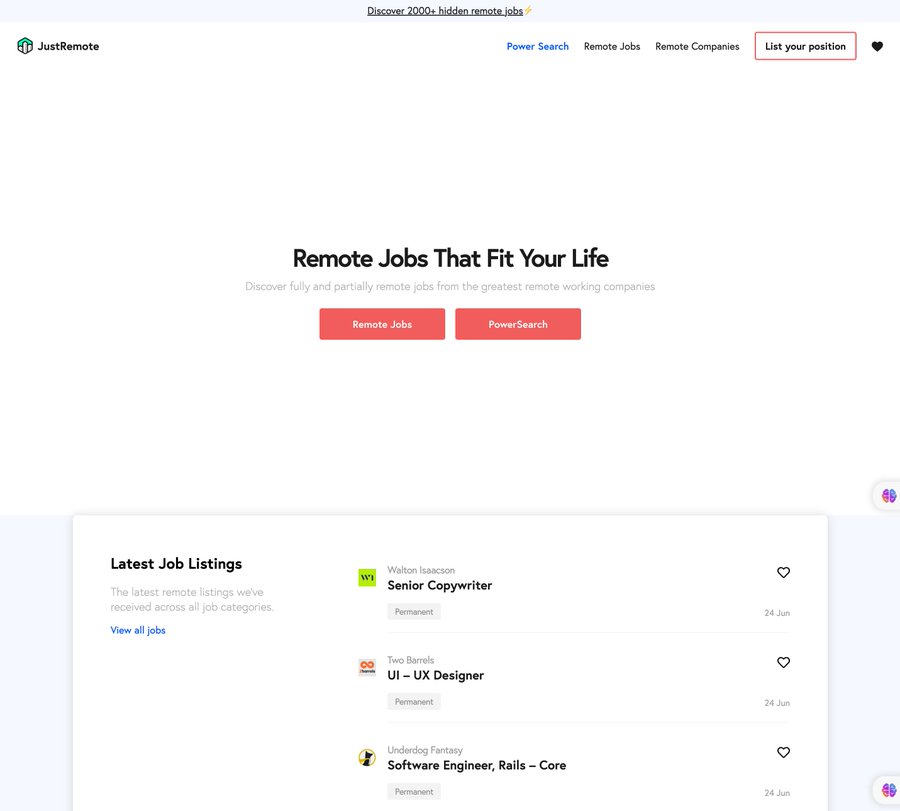Click the Walton Isaacson company logo

point(367,577)
